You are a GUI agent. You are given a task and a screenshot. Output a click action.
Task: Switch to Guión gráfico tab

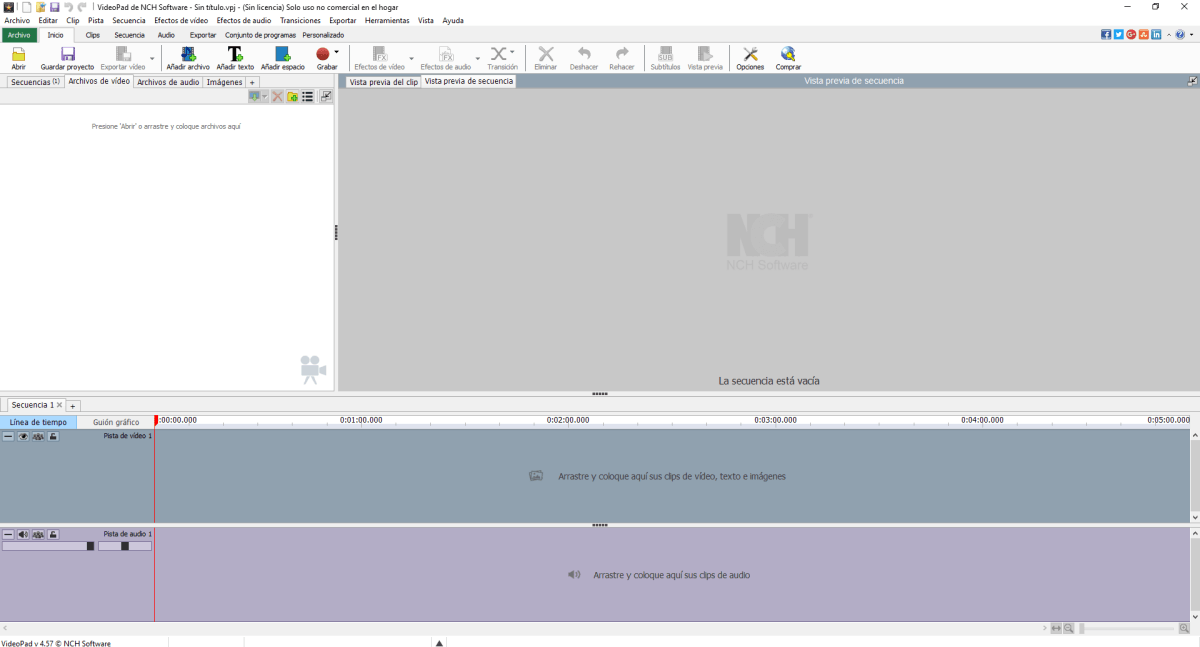coord(116,422)
